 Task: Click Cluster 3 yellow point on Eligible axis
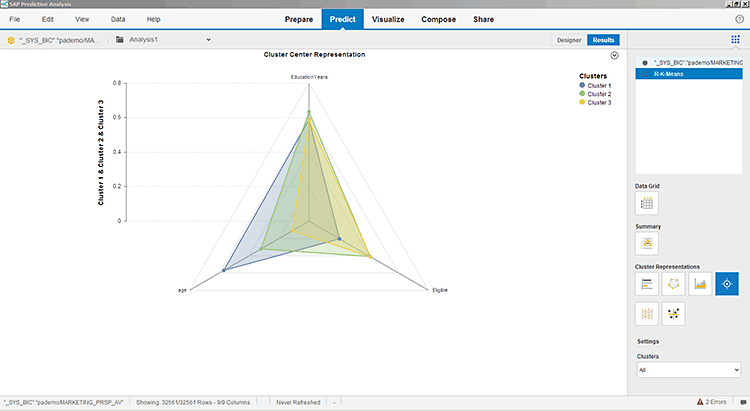[370, 257]
